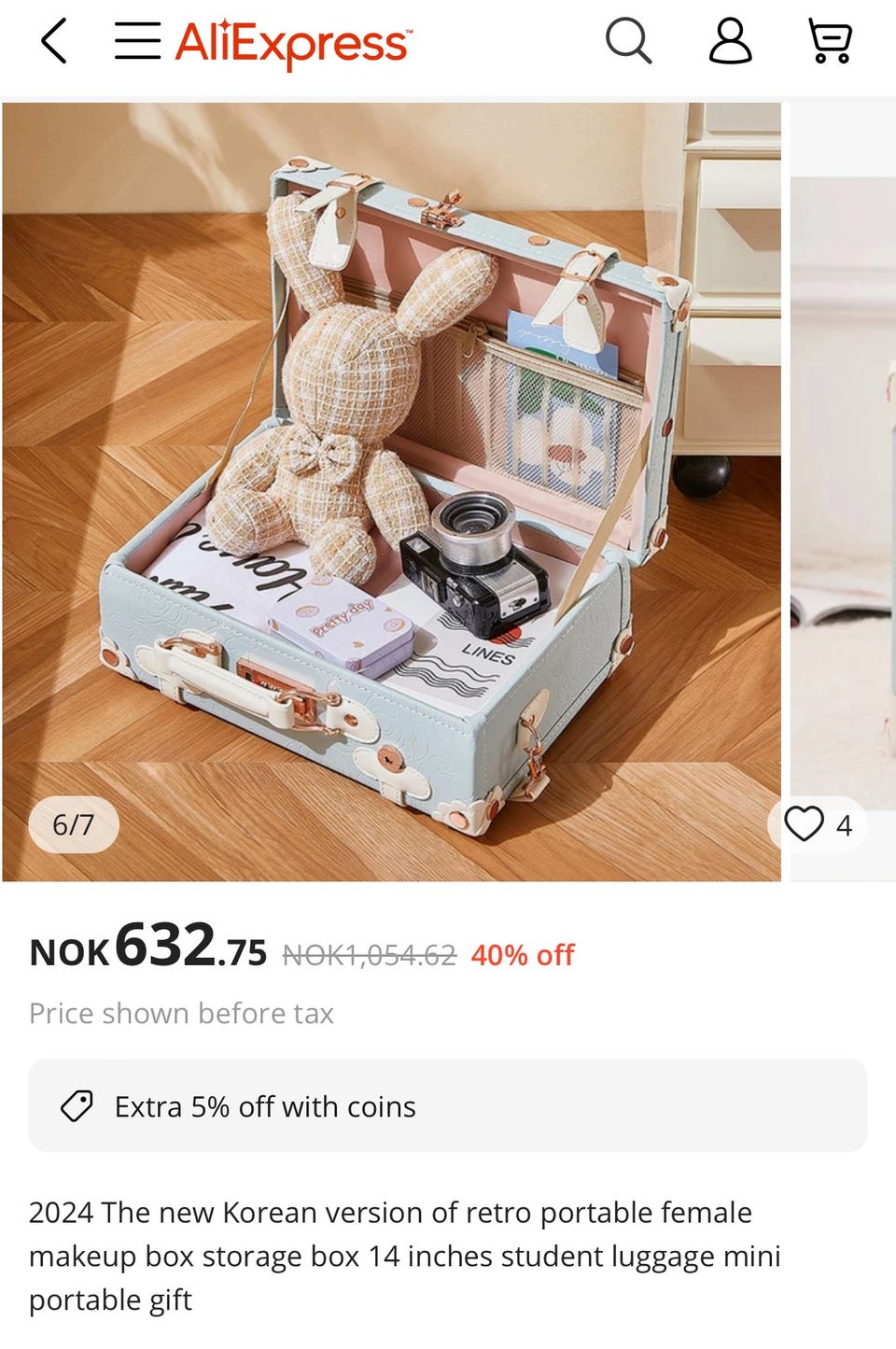
Task: Click the 6/7 image counter badge
Action: tap(74, 824)
